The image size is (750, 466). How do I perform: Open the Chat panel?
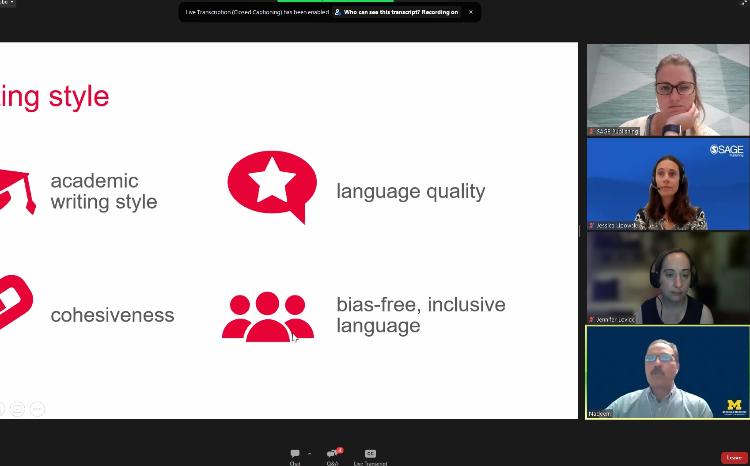(x=295, y=455)
